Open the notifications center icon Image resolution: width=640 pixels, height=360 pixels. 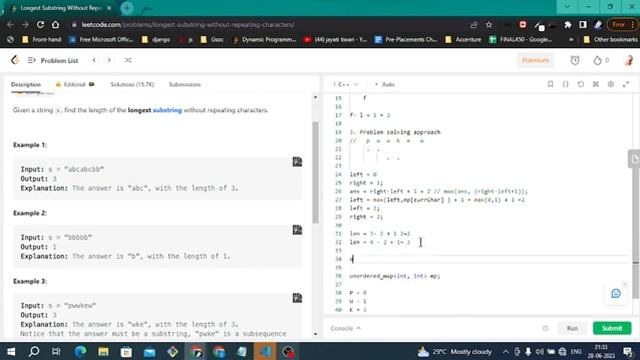(628, 351)
